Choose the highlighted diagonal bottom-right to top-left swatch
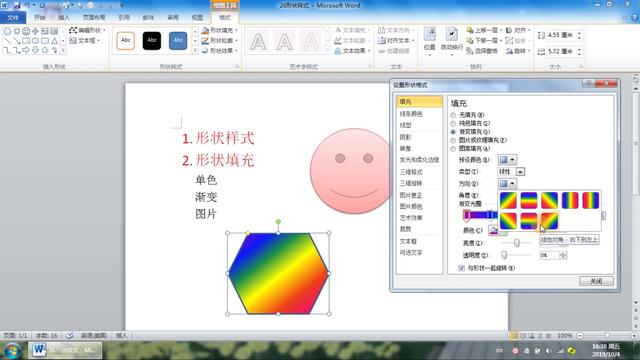 point(549,221)
